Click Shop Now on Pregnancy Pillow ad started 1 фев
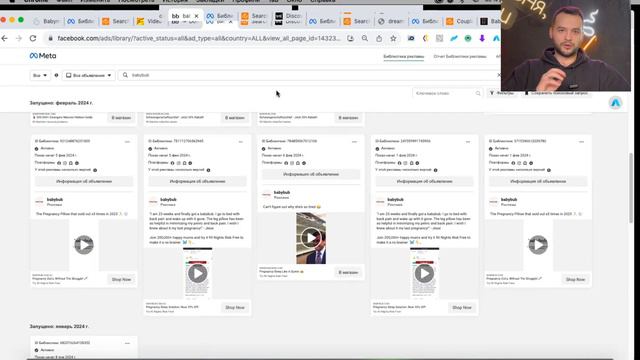 point(575,280)
